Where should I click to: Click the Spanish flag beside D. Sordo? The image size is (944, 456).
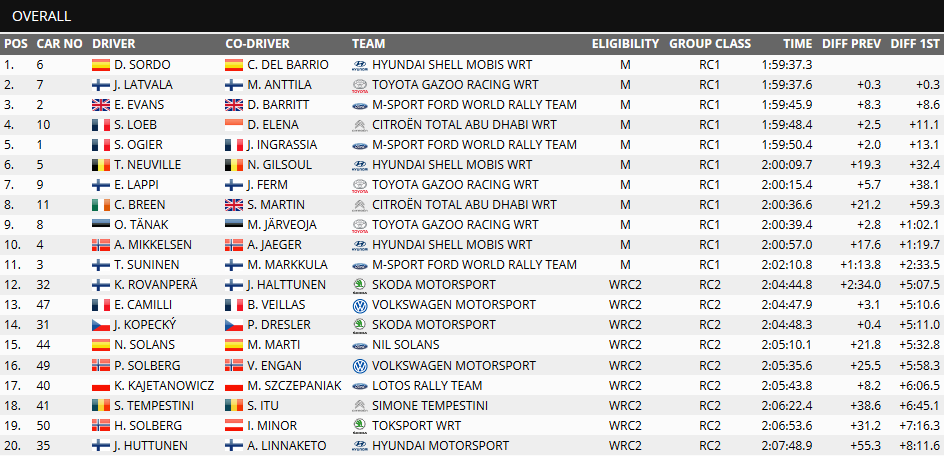(x=100, y=64)
